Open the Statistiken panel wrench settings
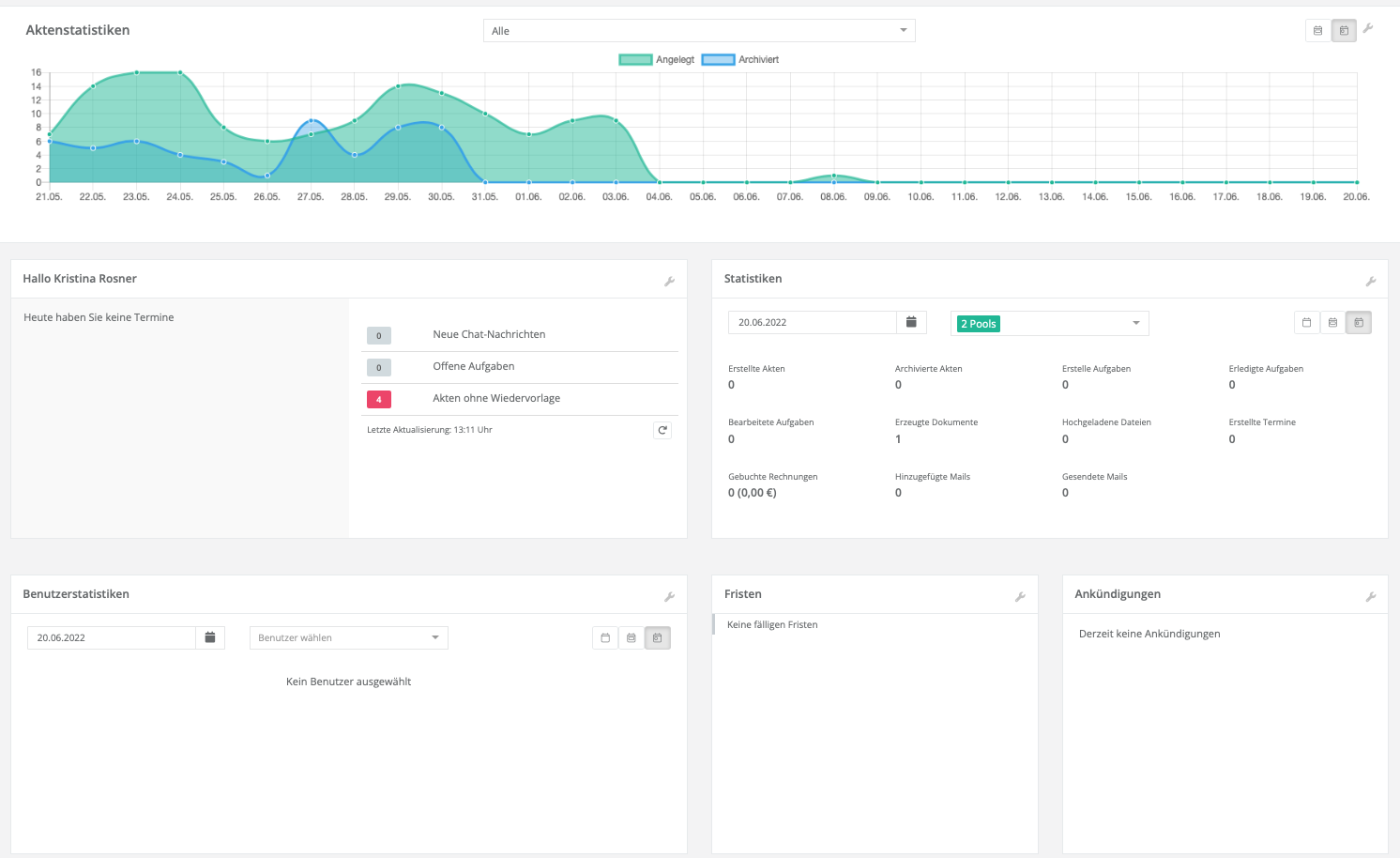This screenshot has width=1400, height=858. tap(1371, 282)
